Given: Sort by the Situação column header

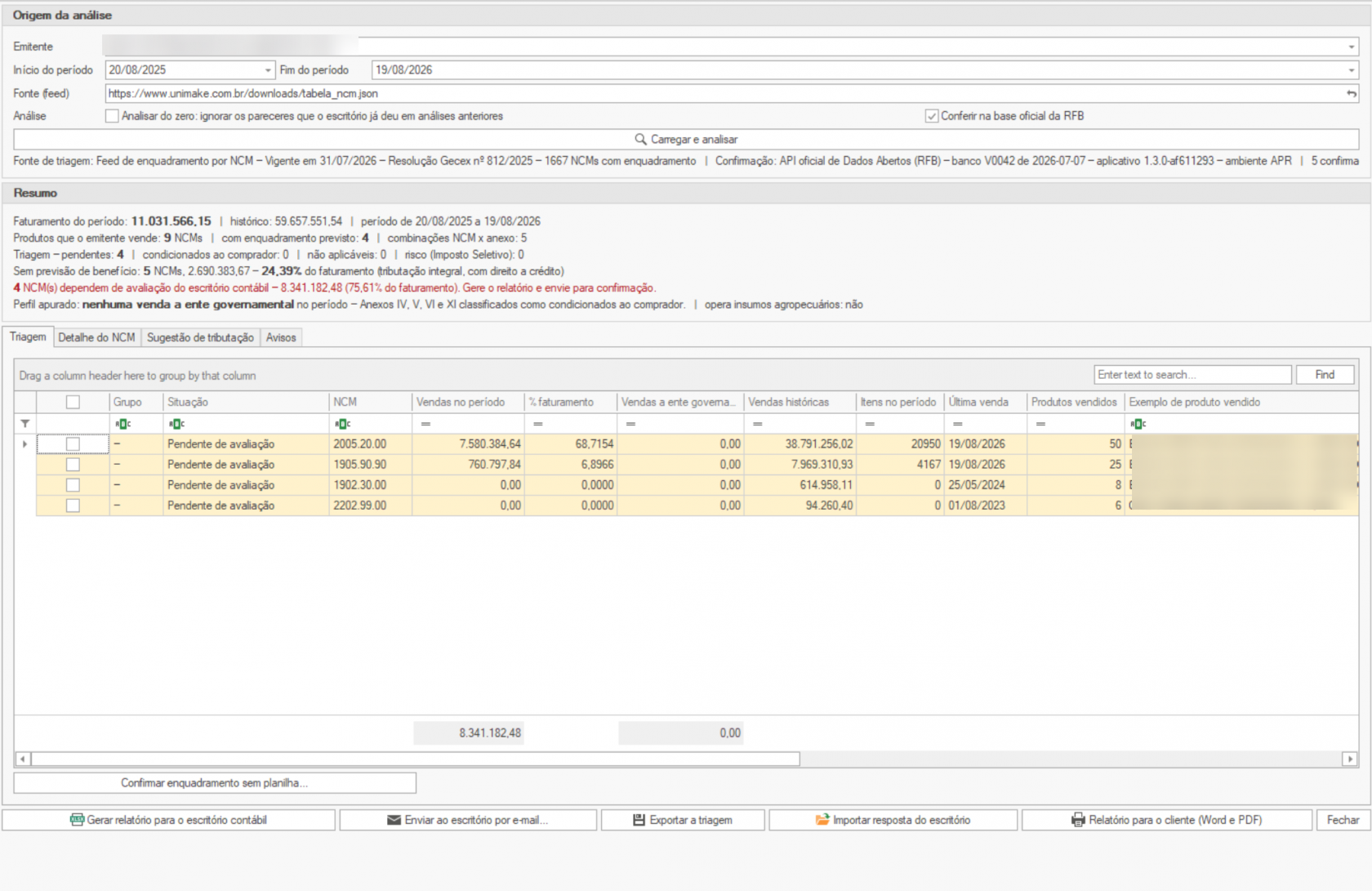Looking at the screenshot, I should point(246,402).
